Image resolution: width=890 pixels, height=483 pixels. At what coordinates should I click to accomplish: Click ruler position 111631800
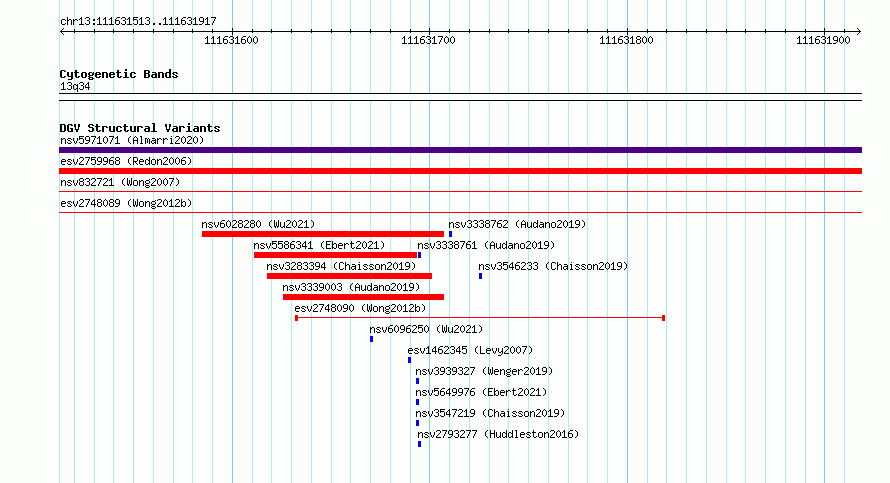pos(626,40)
